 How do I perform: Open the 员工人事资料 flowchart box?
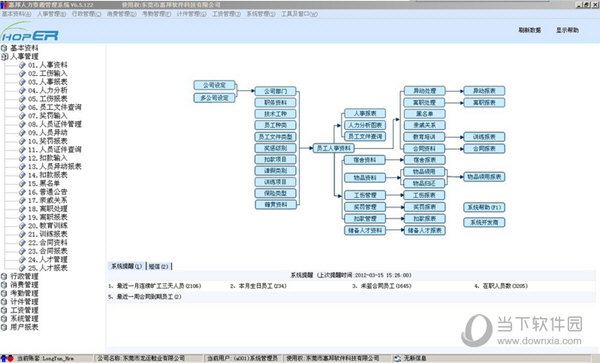(x=334, y=148)
